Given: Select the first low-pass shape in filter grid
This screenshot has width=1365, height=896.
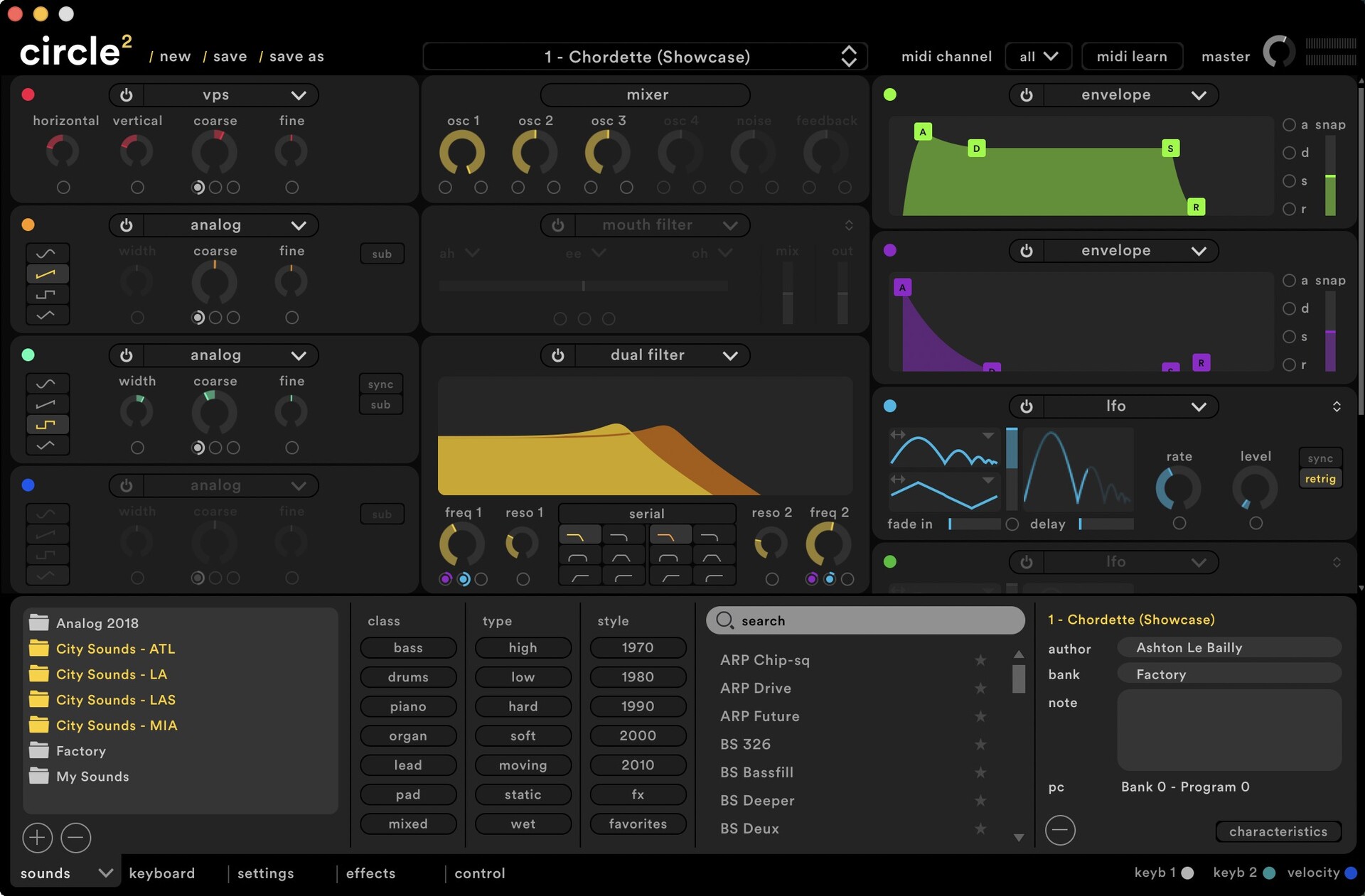Looking at the screenshot, I should pos(579,536).
